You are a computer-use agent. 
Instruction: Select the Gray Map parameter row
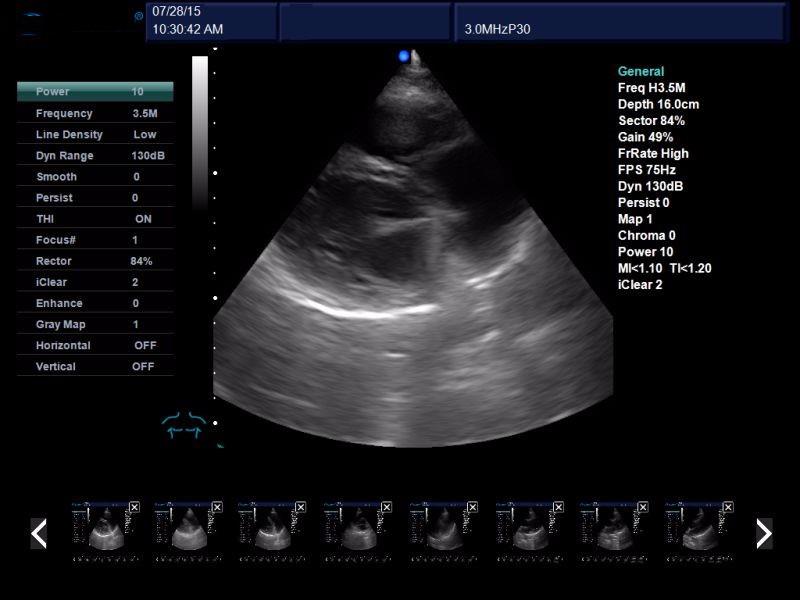point(95,325)
